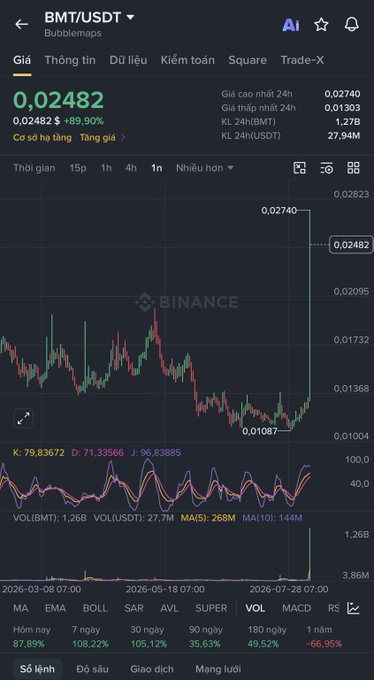Open the AI analysis icon

[x=291, y=25]
